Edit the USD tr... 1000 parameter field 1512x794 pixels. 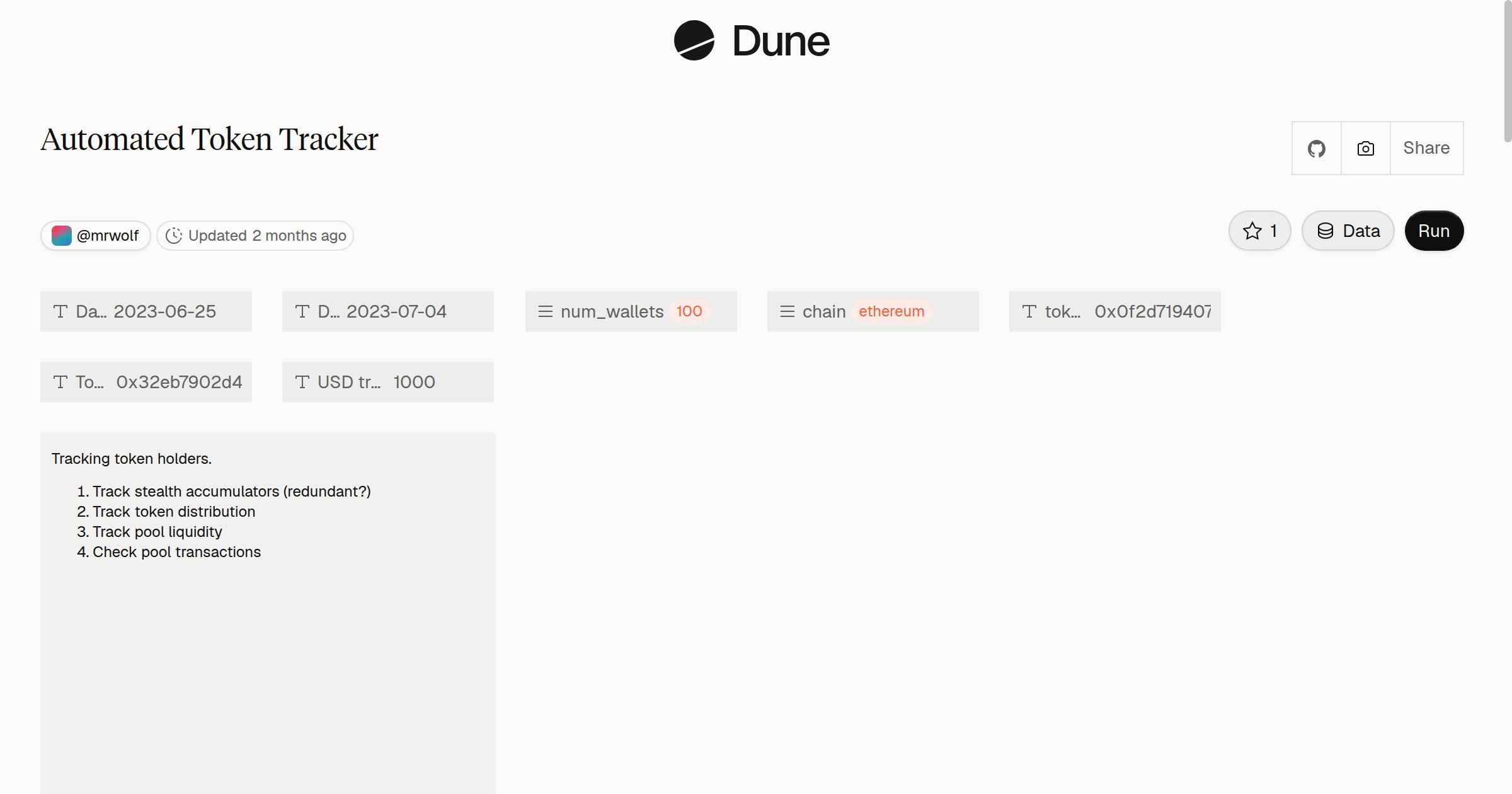click(x=388, y=382)
